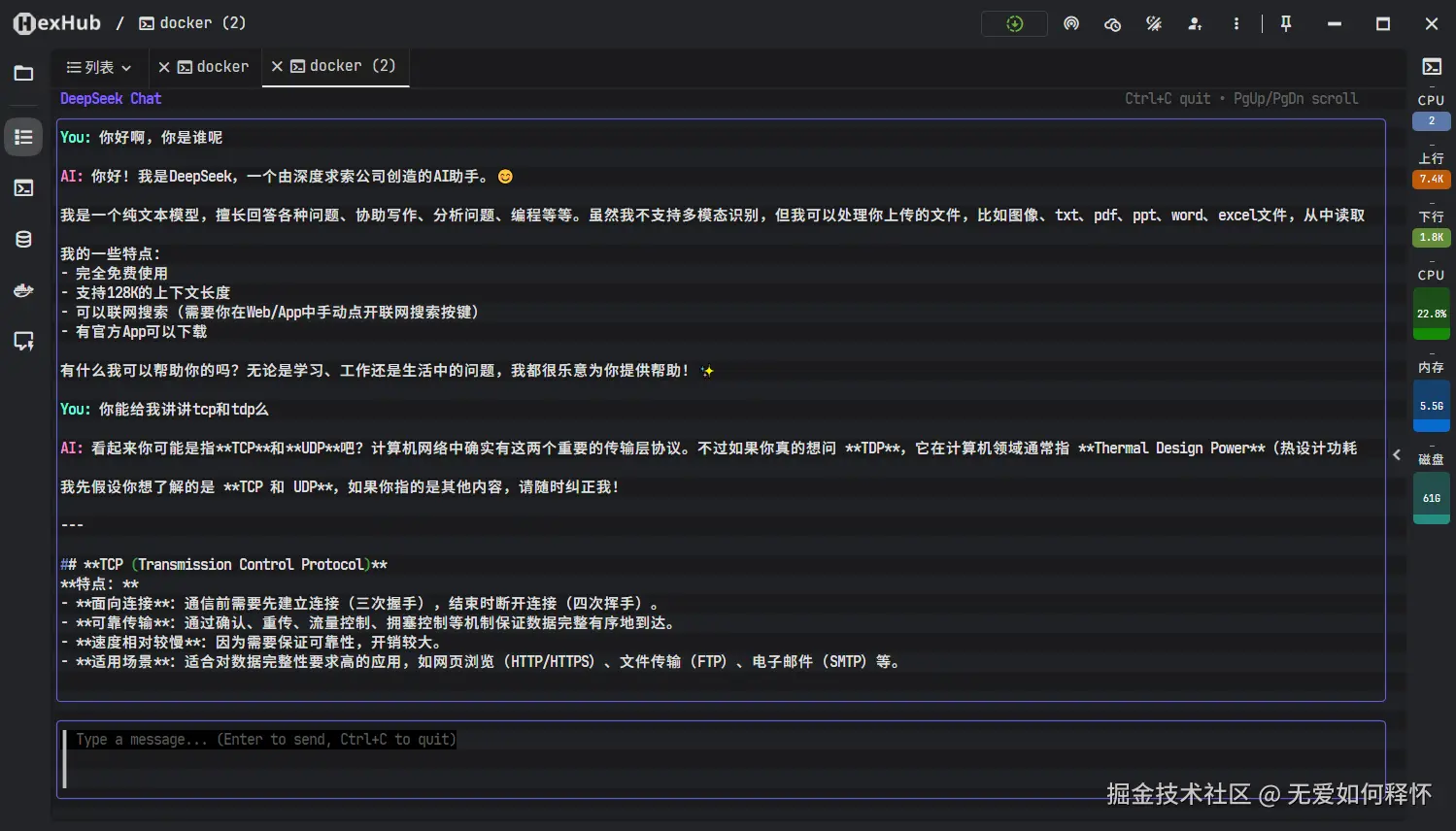This screenshot has width=1456, height=831.
Task: Click the HexHub logo in the title bar
Action: coord(56,23)
